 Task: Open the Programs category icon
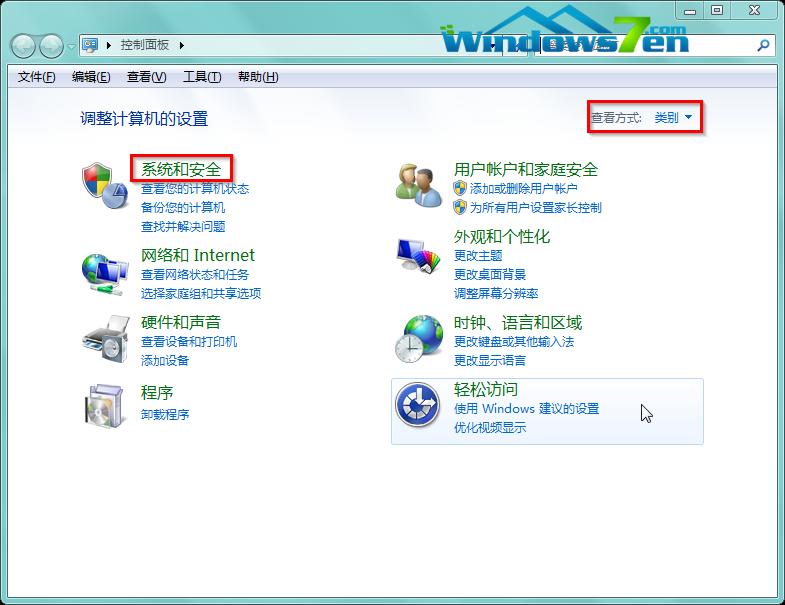(104, 404)
